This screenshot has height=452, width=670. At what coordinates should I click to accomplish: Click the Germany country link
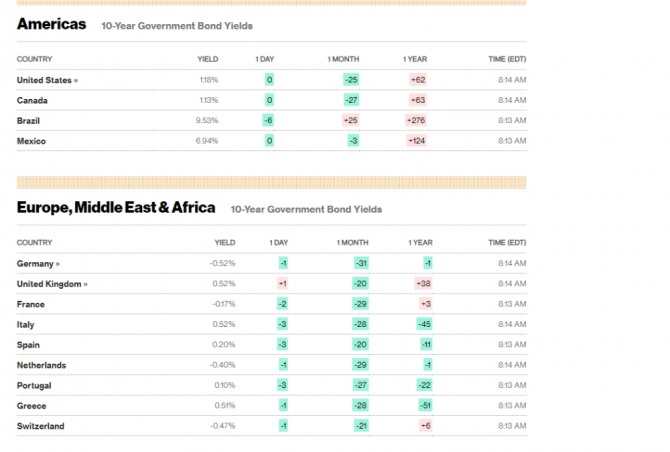(38, 263)
